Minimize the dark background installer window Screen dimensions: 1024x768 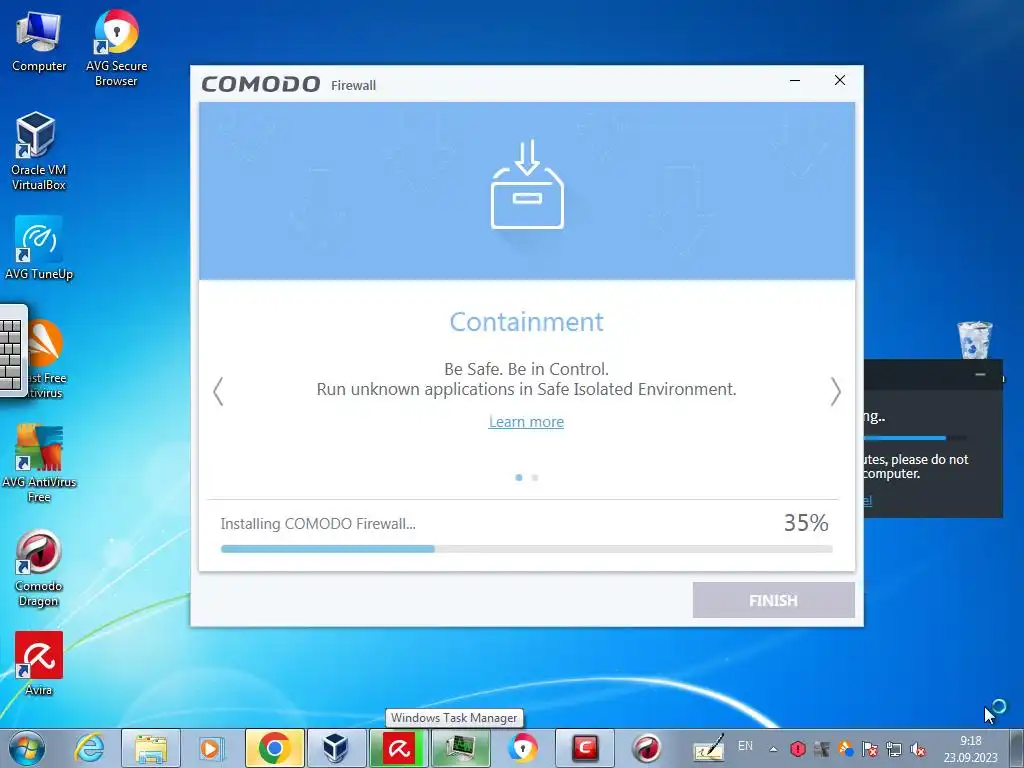pyautogui.click(x=980, y=374)
